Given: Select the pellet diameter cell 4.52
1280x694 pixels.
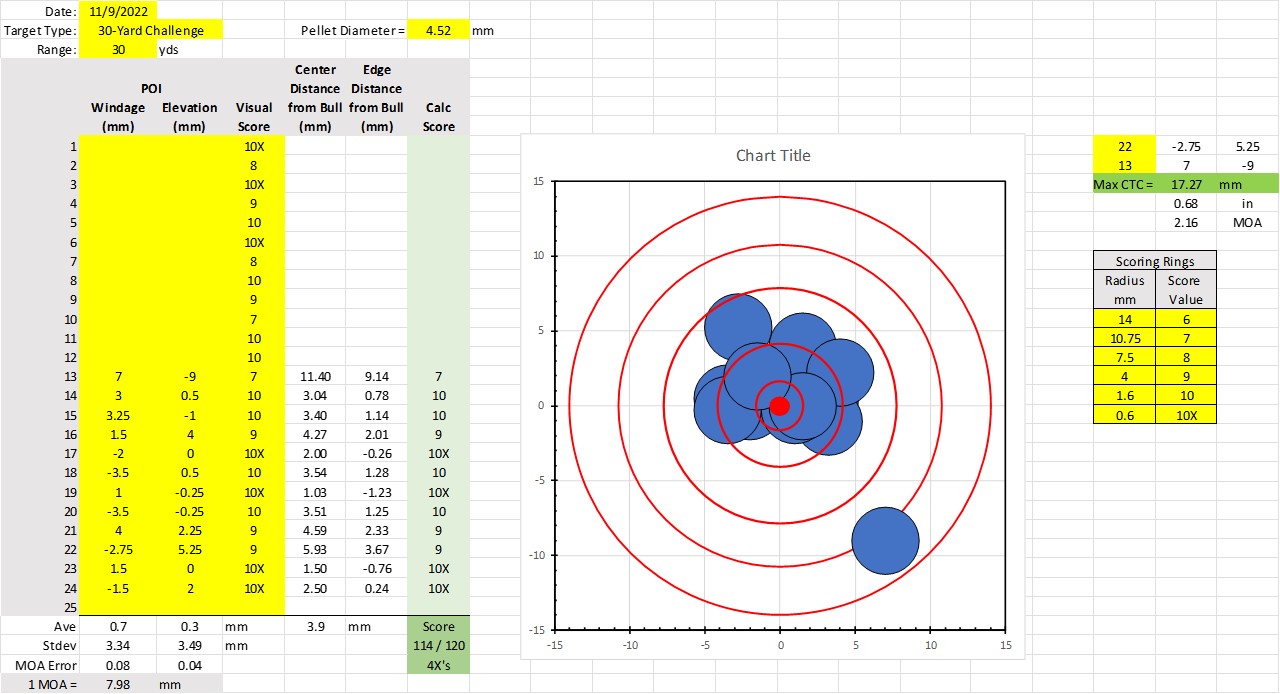Looking at the screenshot, I should click(x=438, y=31).
